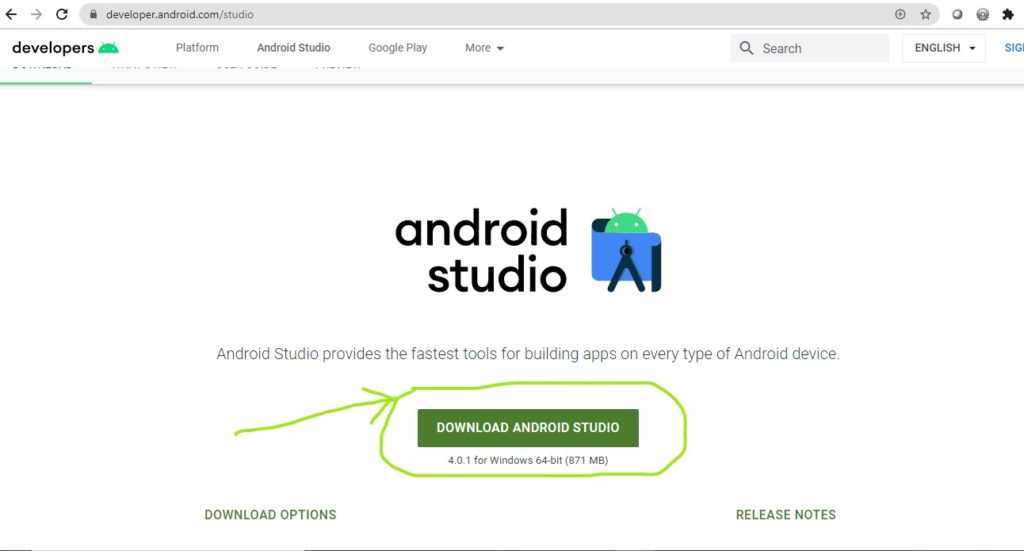1024x551 pixels.
Task: Select the Android Studio nav tab
Action: coord(293,48)
